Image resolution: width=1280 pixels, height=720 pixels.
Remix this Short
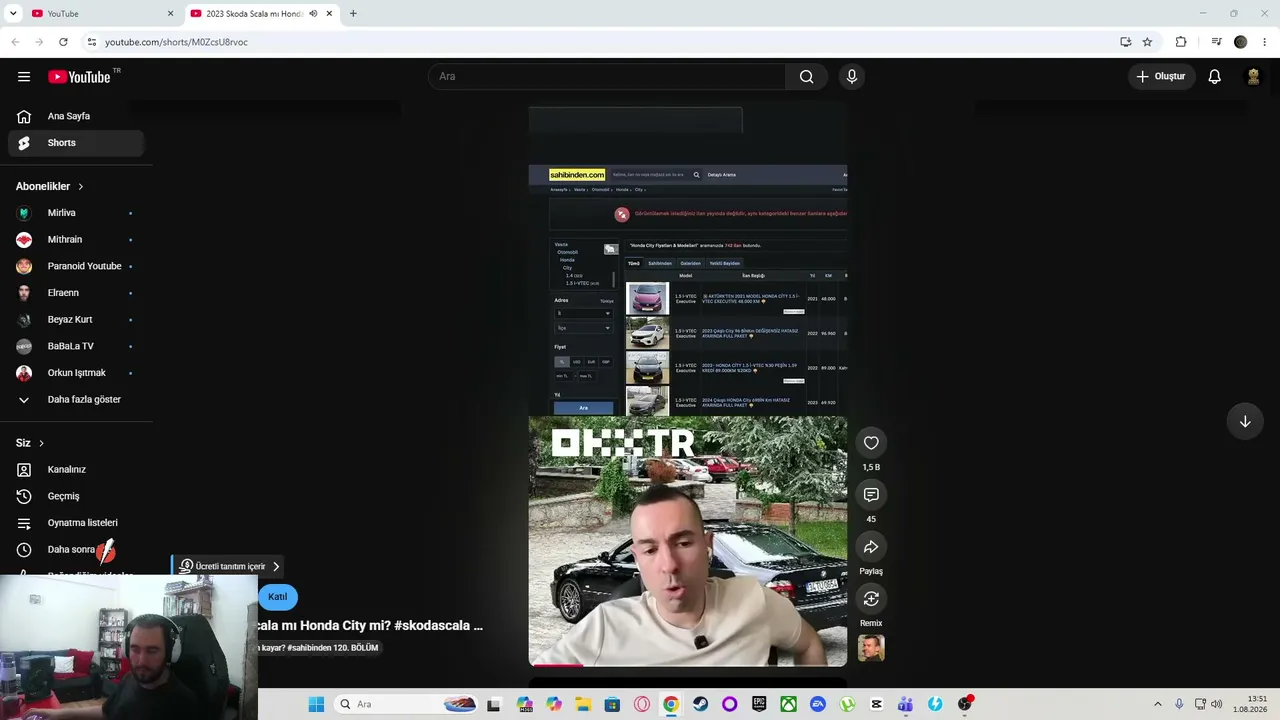[871, 599]
